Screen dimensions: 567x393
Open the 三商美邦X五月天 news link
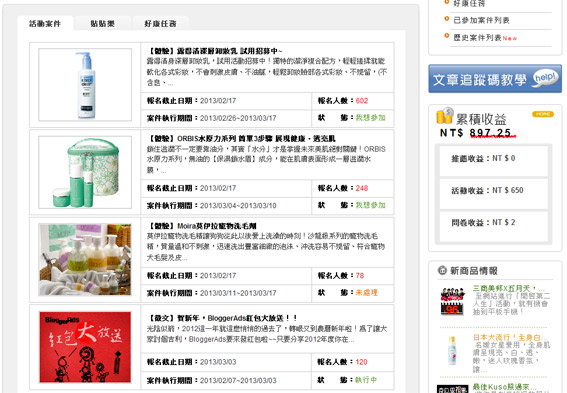click(x=508, y=289)
